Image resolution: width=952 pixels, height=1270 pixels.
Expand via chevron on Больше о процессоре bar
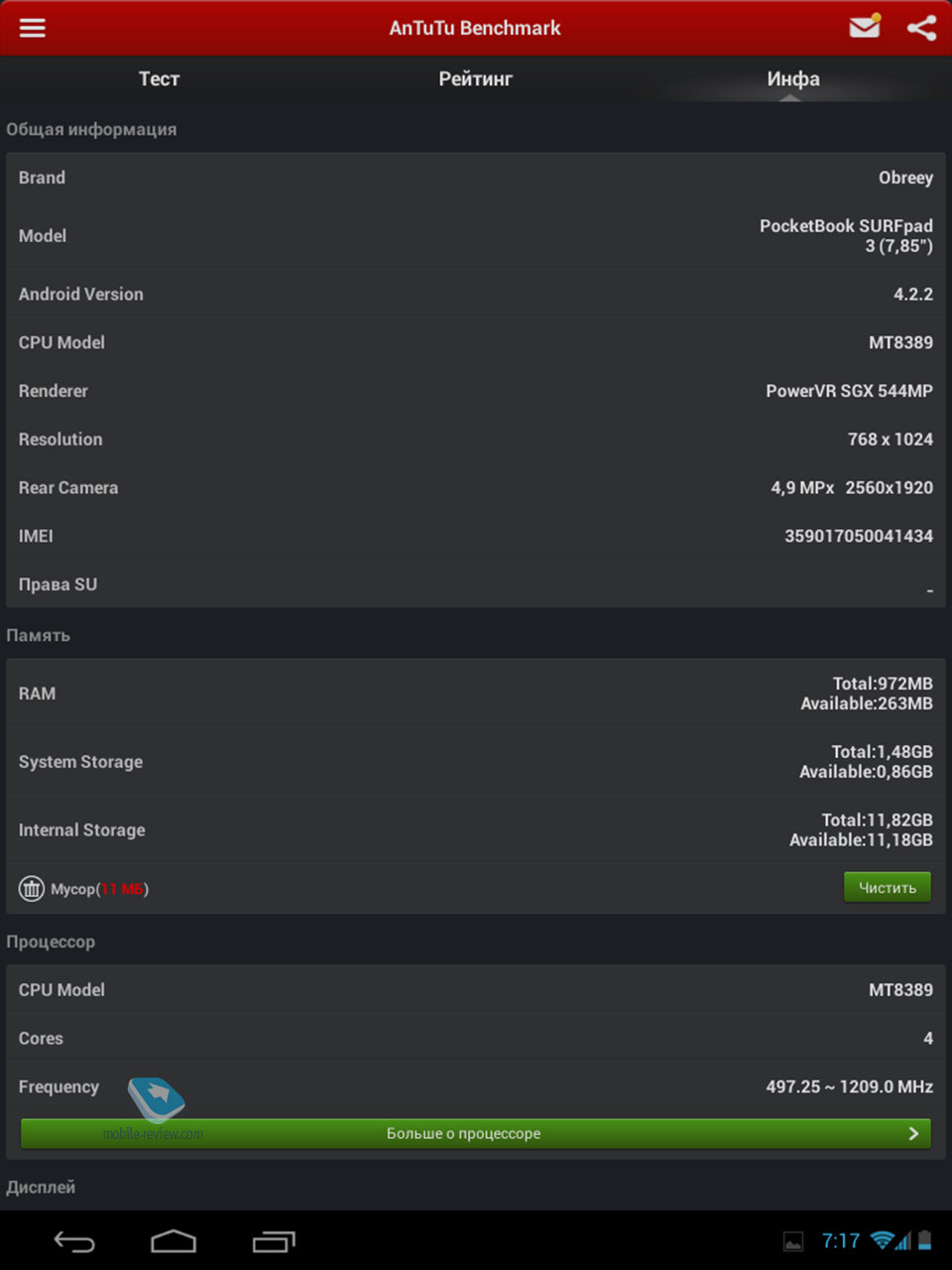tap(913, 1133)
